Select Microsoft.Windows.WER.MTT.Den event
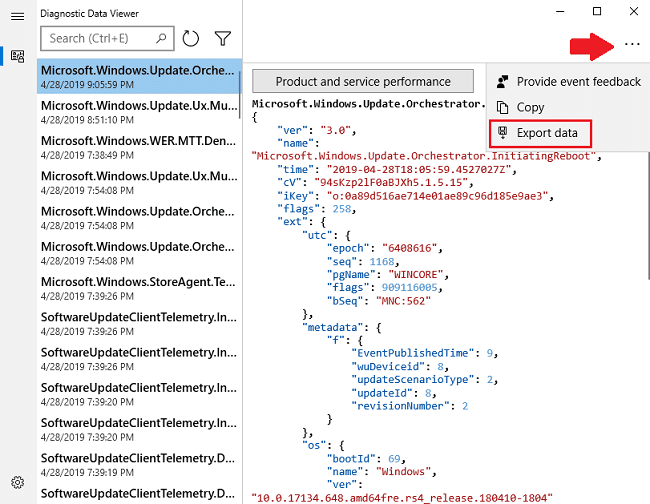 tap(139, 147)
